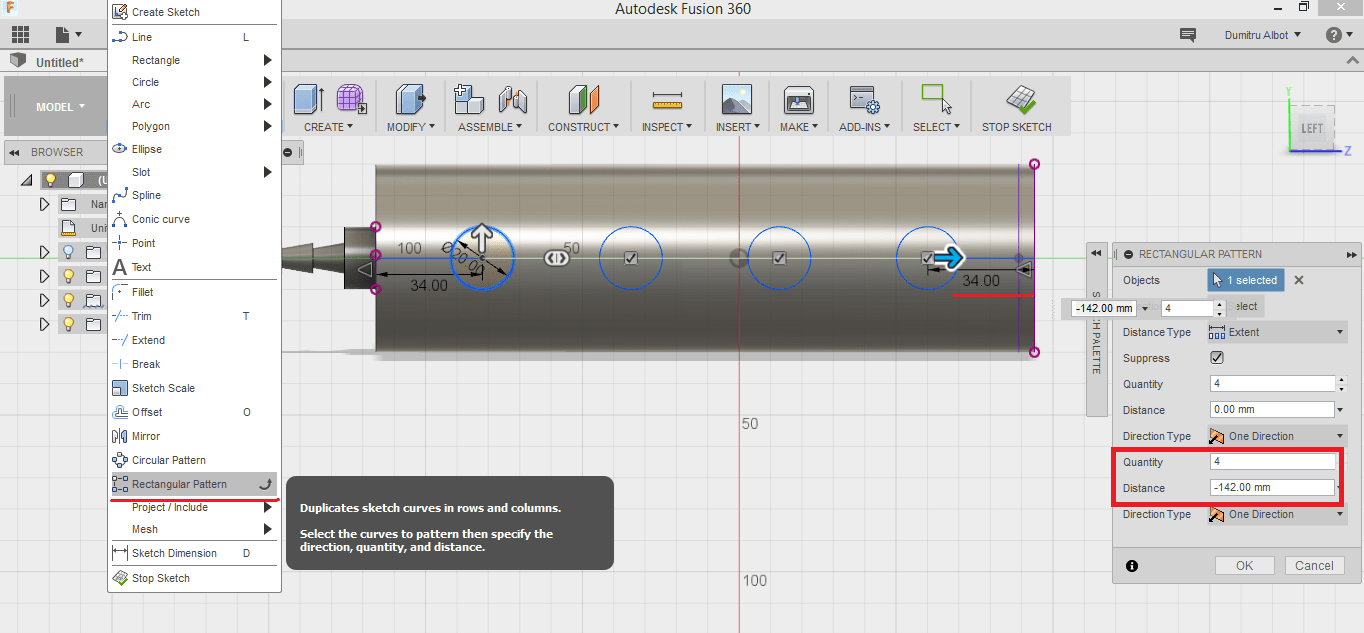This screenshot has width=1364, height=633.
Task: Click the Assemble new component icon
Action: [x=469, y=100]
